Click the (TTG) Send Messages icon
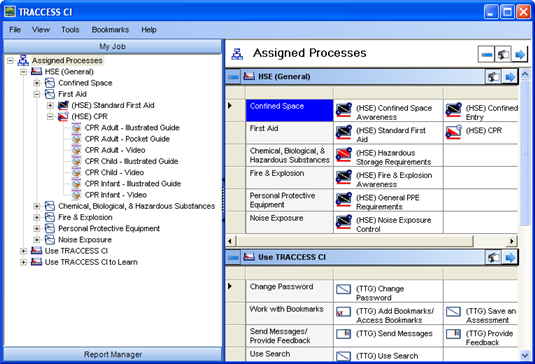Image resolution: width=535 pixels, height=364 pixels. (343, 334)
